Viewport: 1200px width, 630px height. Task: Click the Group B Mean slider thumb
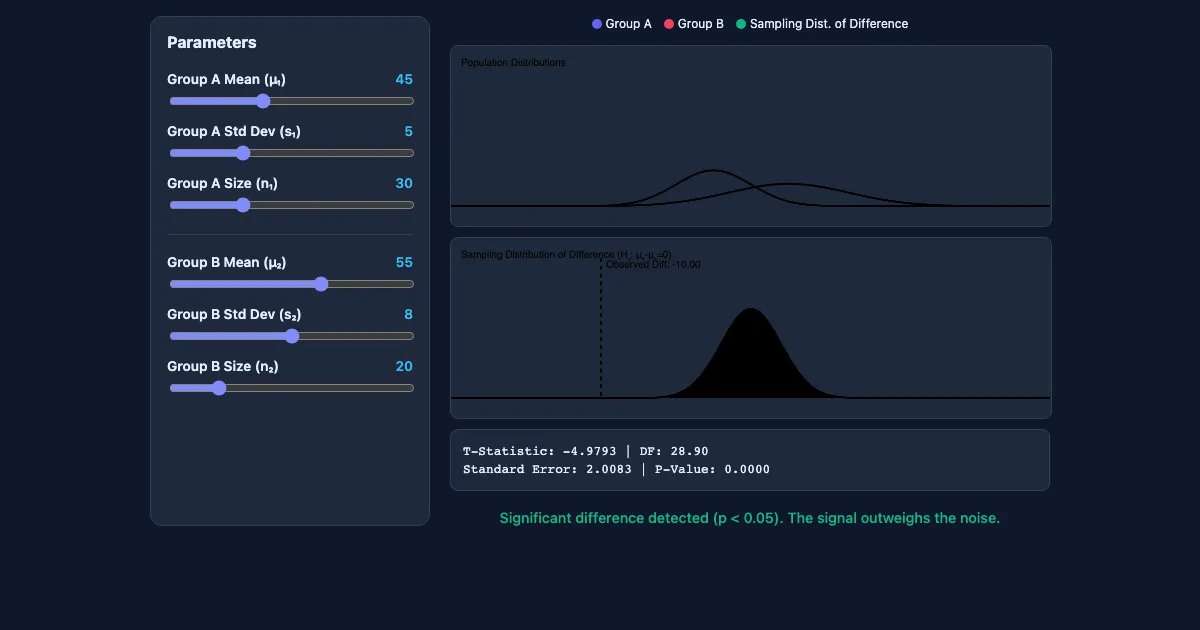click(321, 284)
